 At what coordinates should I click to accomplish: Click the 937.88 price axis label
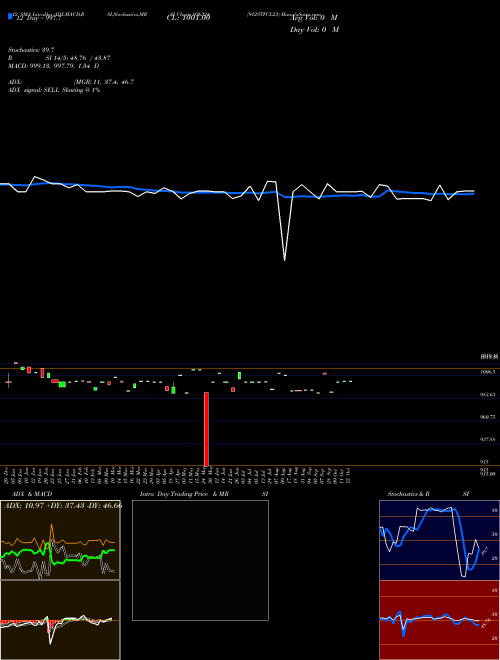tap(488, 439)
